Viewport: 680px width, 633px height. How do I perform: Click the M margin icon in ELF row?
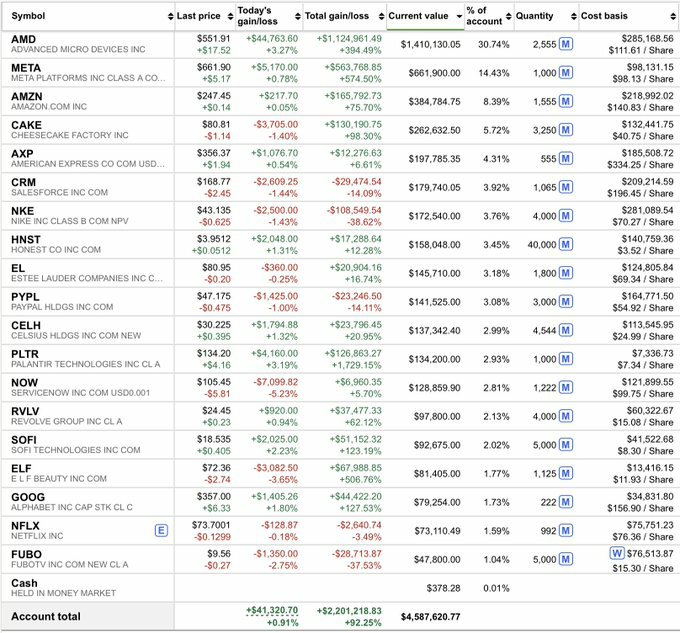click(566, 473)
